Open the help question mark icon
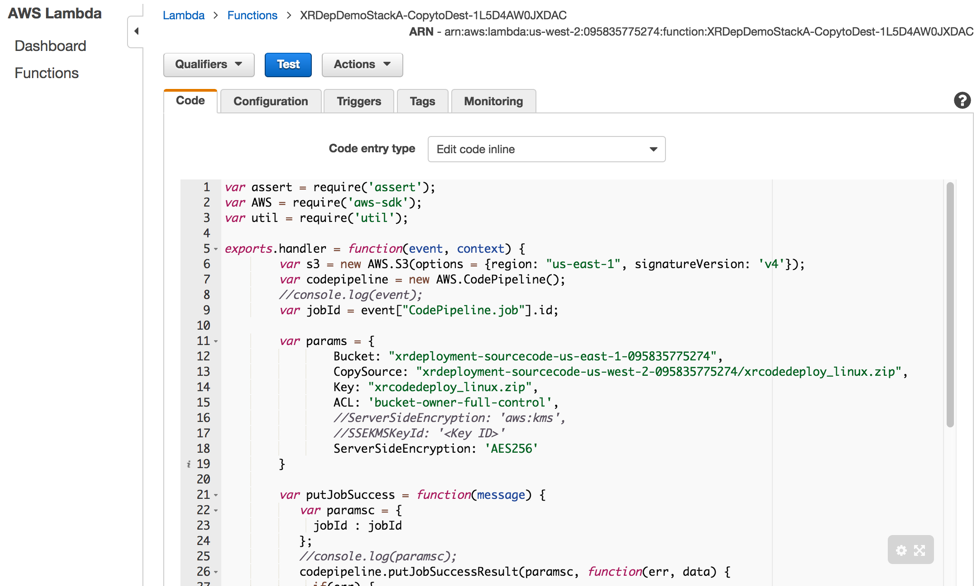The width and height of the screenshot is (975, 586). click(x=962, y=100)
